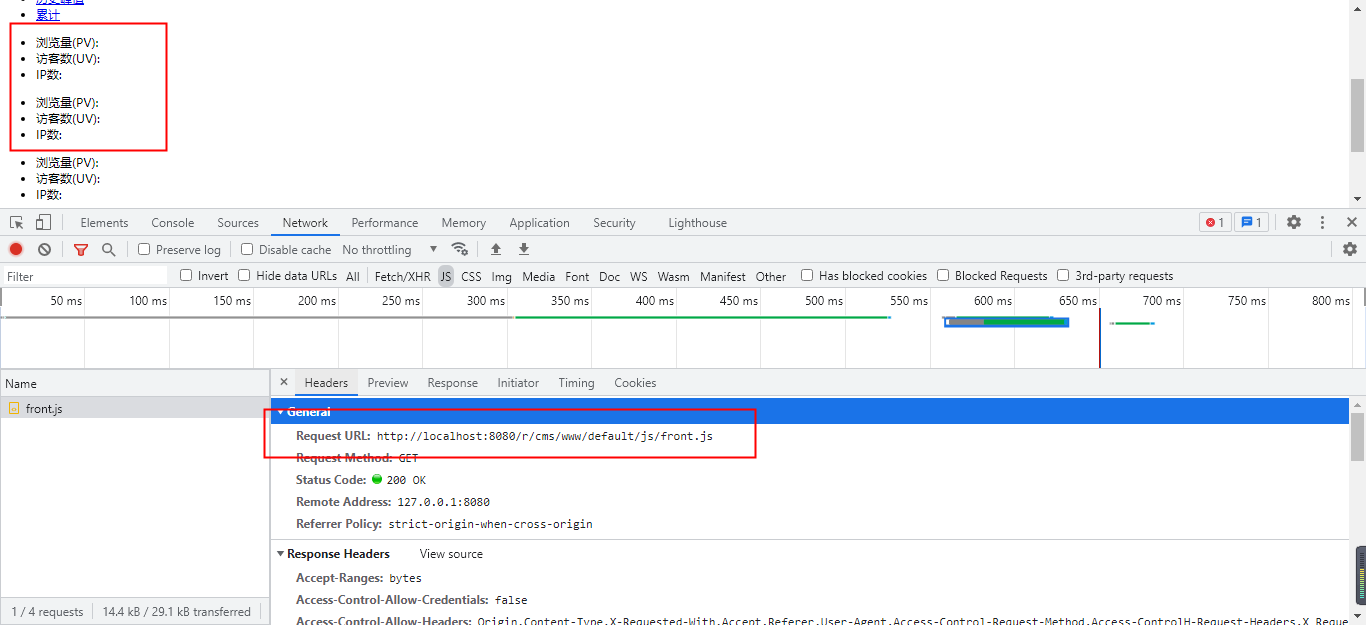Check 3rd-party requests option
Screen dimensions: 1366x625
(1063, 276)
